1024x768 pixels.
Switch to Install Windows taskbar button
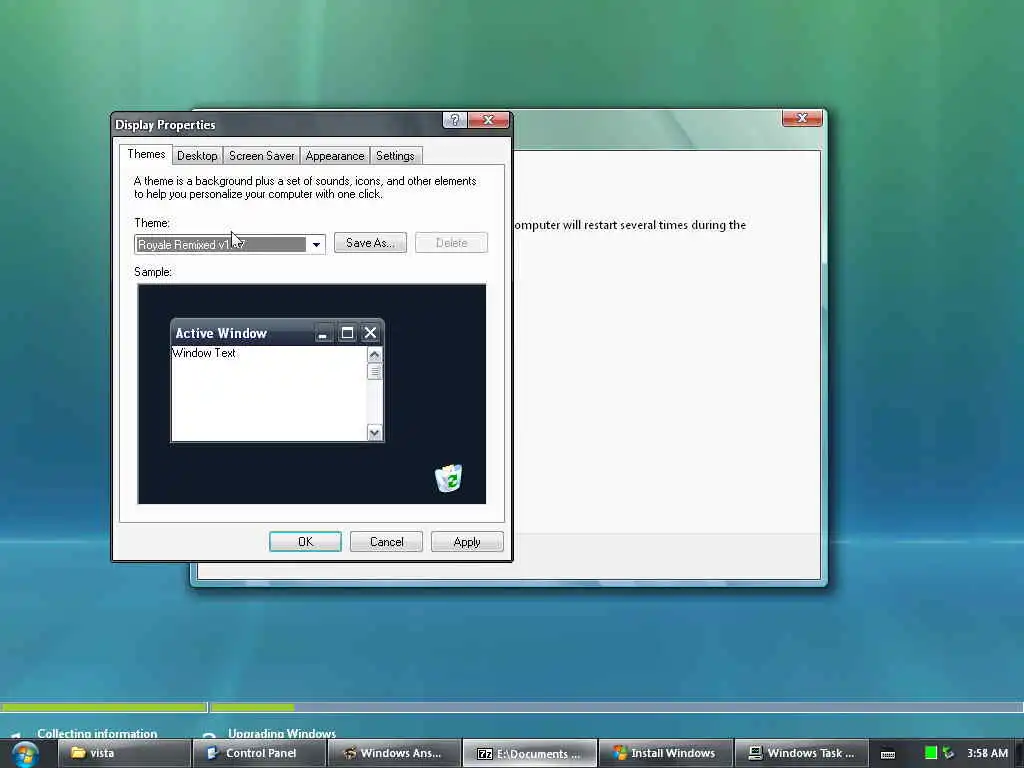665,753
